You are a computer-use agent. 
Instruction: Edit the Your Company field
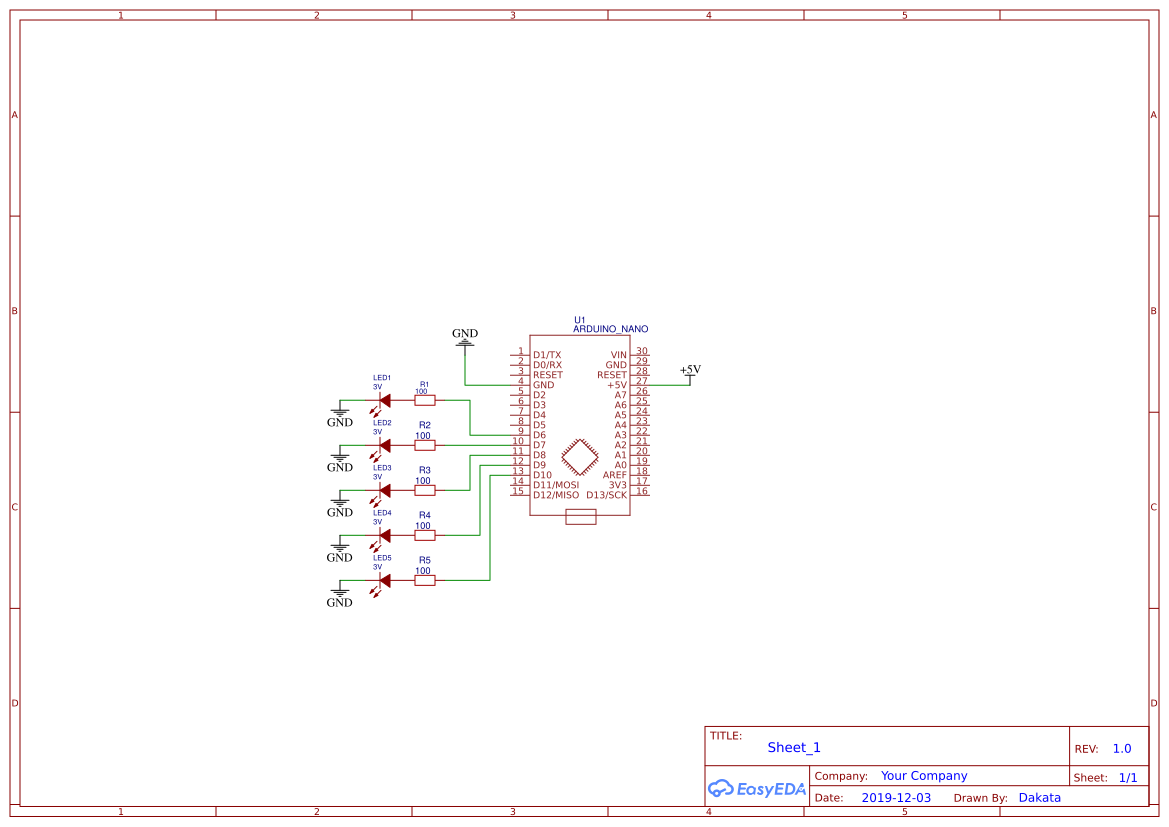(924, 776)
